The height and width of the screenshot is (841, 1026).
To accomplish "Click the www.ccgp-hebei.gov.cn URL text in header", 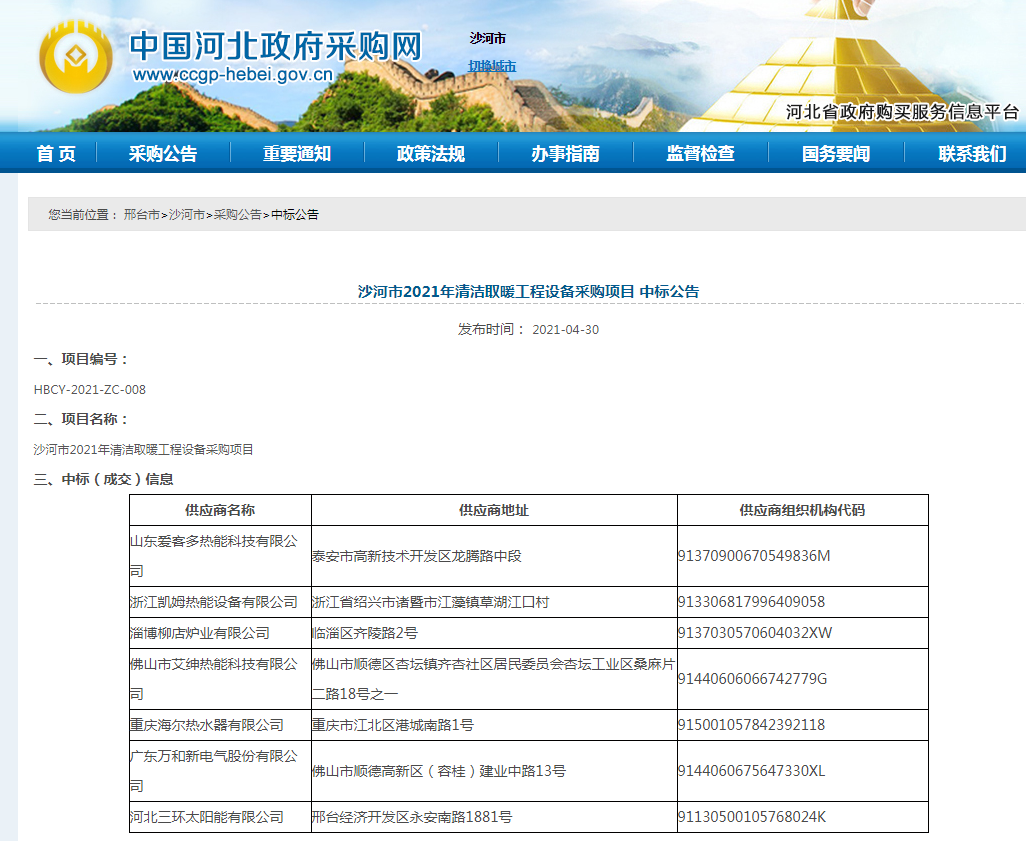I will click(232, 75).
